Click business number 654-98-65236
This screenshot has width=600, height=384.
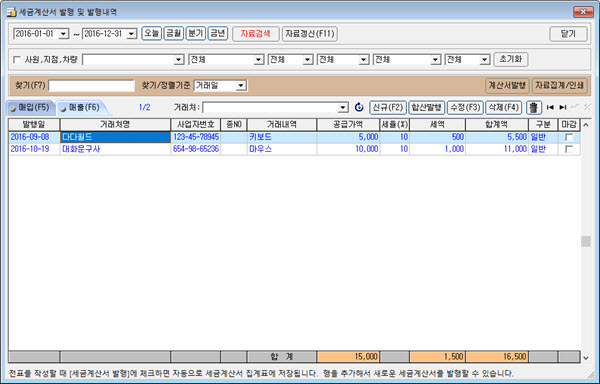click(196, 149)
